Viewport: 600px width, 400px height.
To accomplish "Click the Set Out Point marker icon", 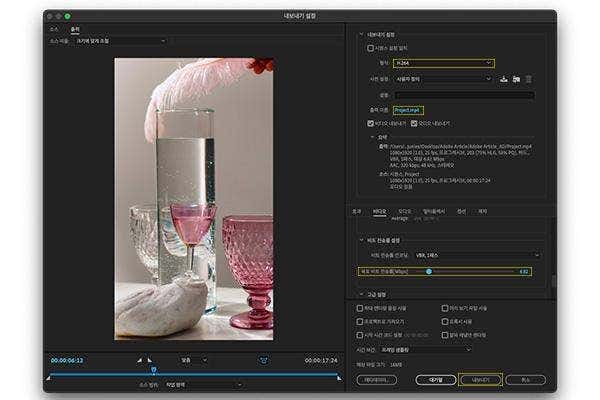I will pos(150,360).
